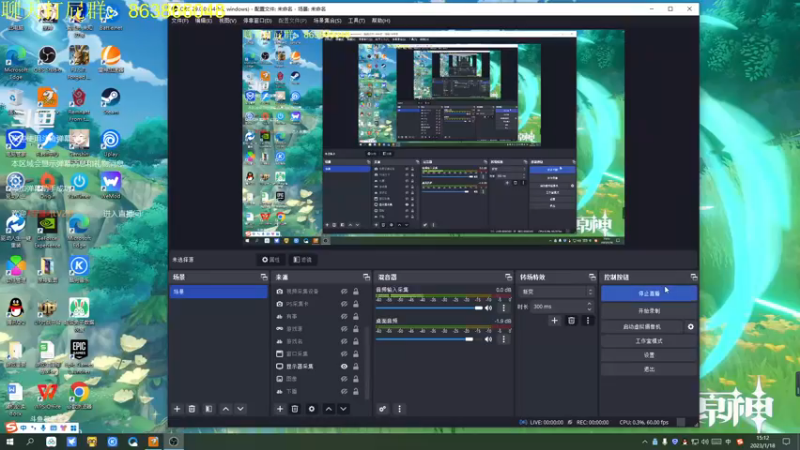Toggle lock on image source row
Image resolution: width=800 pixels, height=450 pixels.
coord(356,379)
